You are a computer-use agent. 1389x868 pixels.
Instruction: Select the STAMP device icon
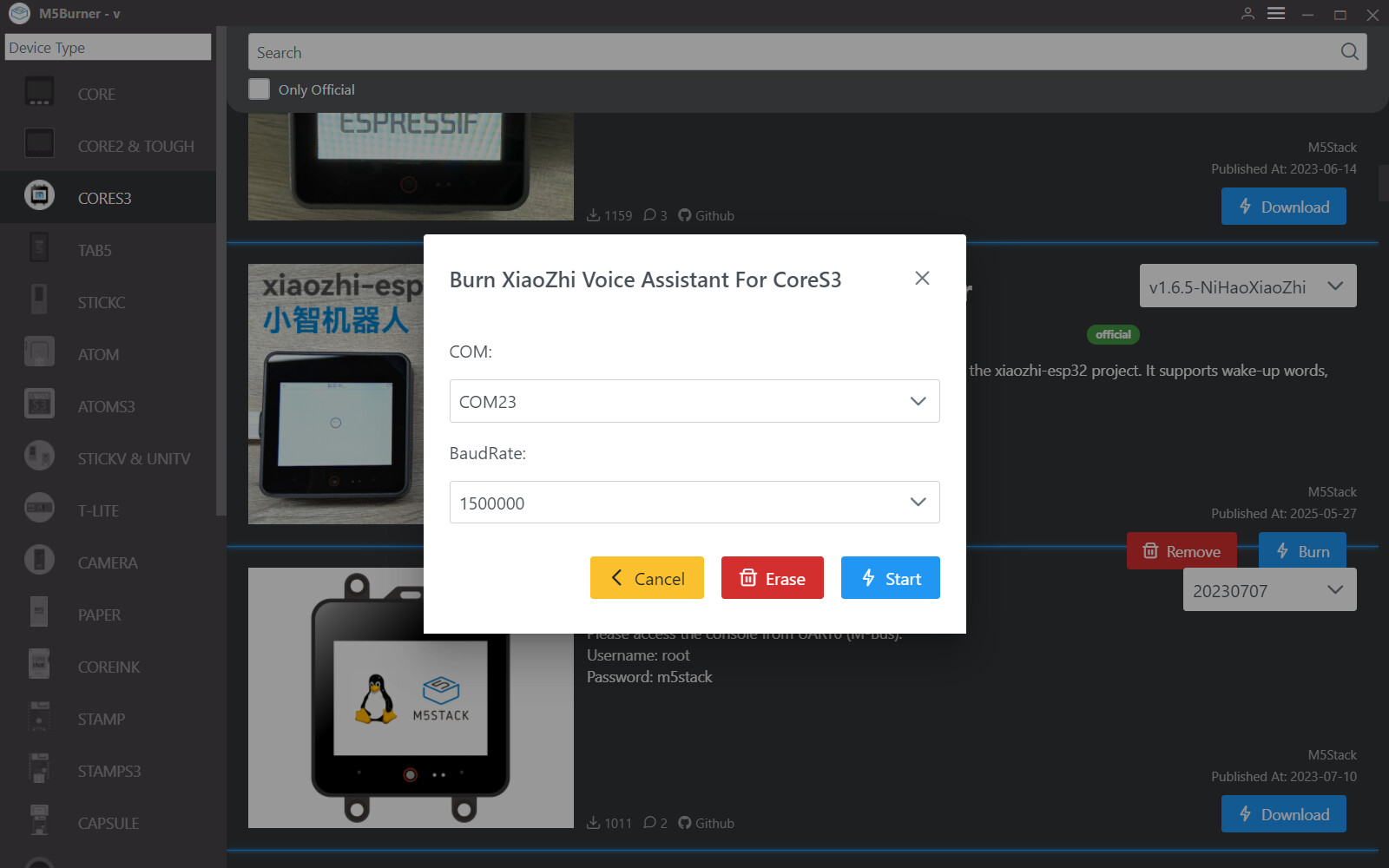coord(39,717)
